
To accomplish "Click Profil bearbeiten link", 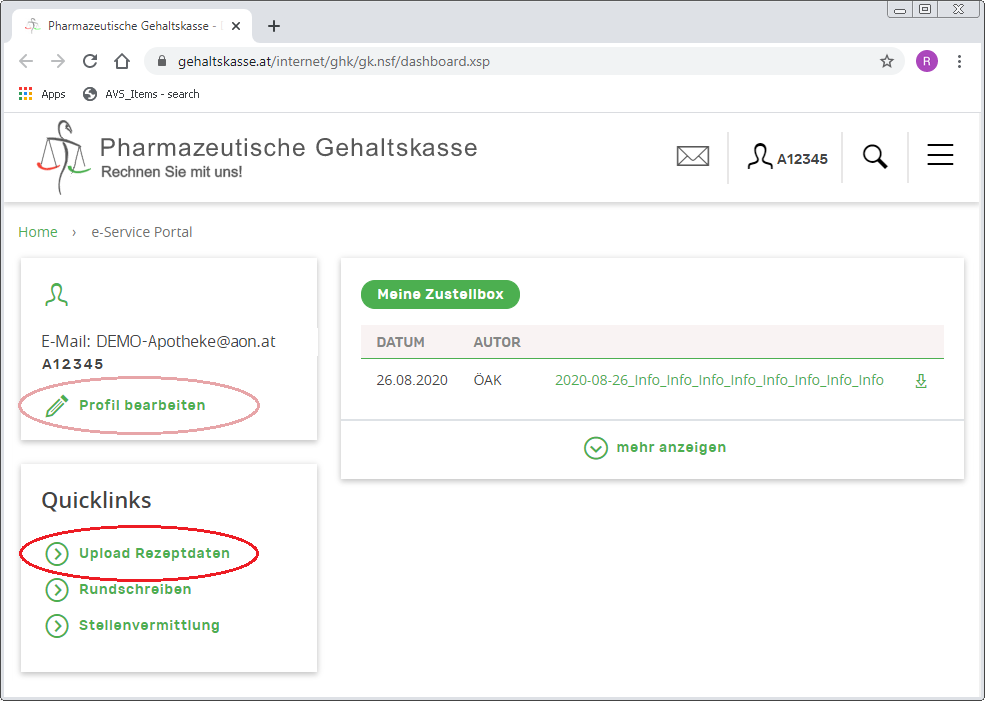I will (x=141, y=405).
